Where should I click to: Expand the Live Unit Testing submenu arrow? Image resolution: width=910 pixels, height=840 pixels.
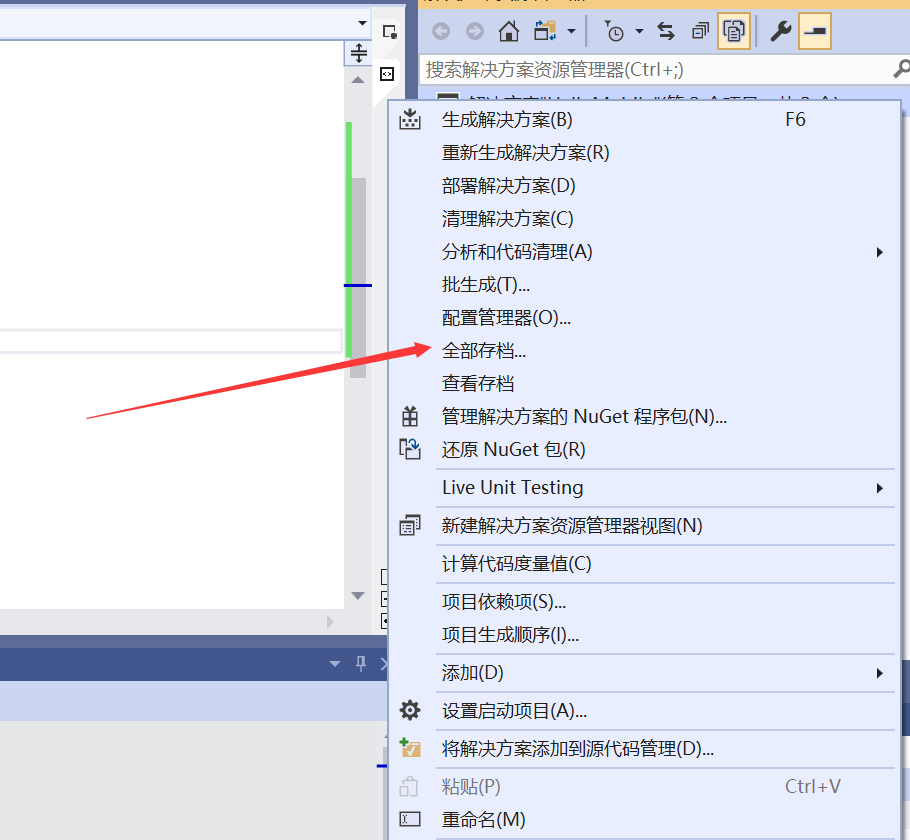[880, 488]
